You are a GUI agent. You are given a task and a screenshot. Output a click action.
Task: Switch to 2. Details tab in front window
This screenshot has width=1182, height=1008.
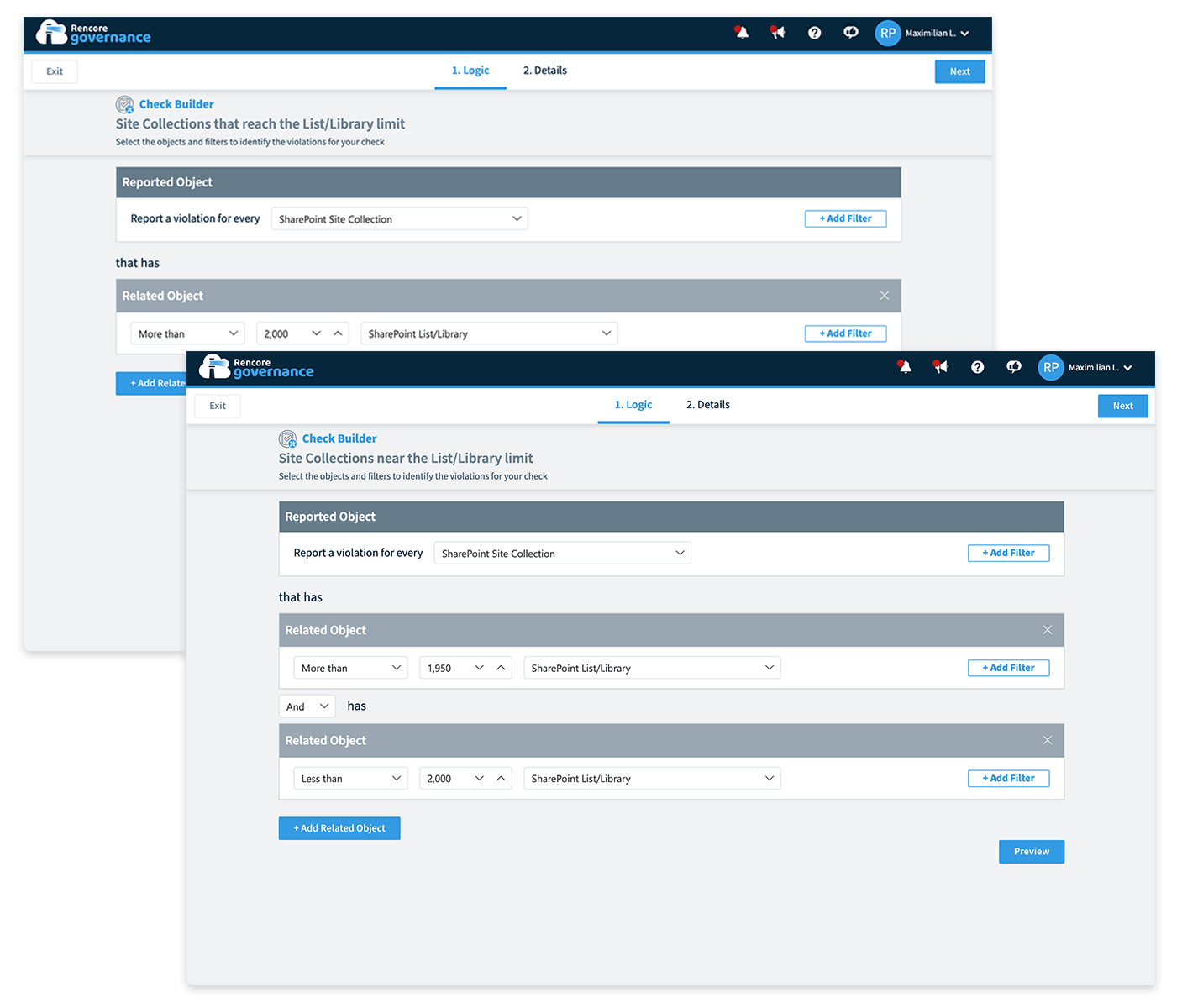tap(708, 405)
